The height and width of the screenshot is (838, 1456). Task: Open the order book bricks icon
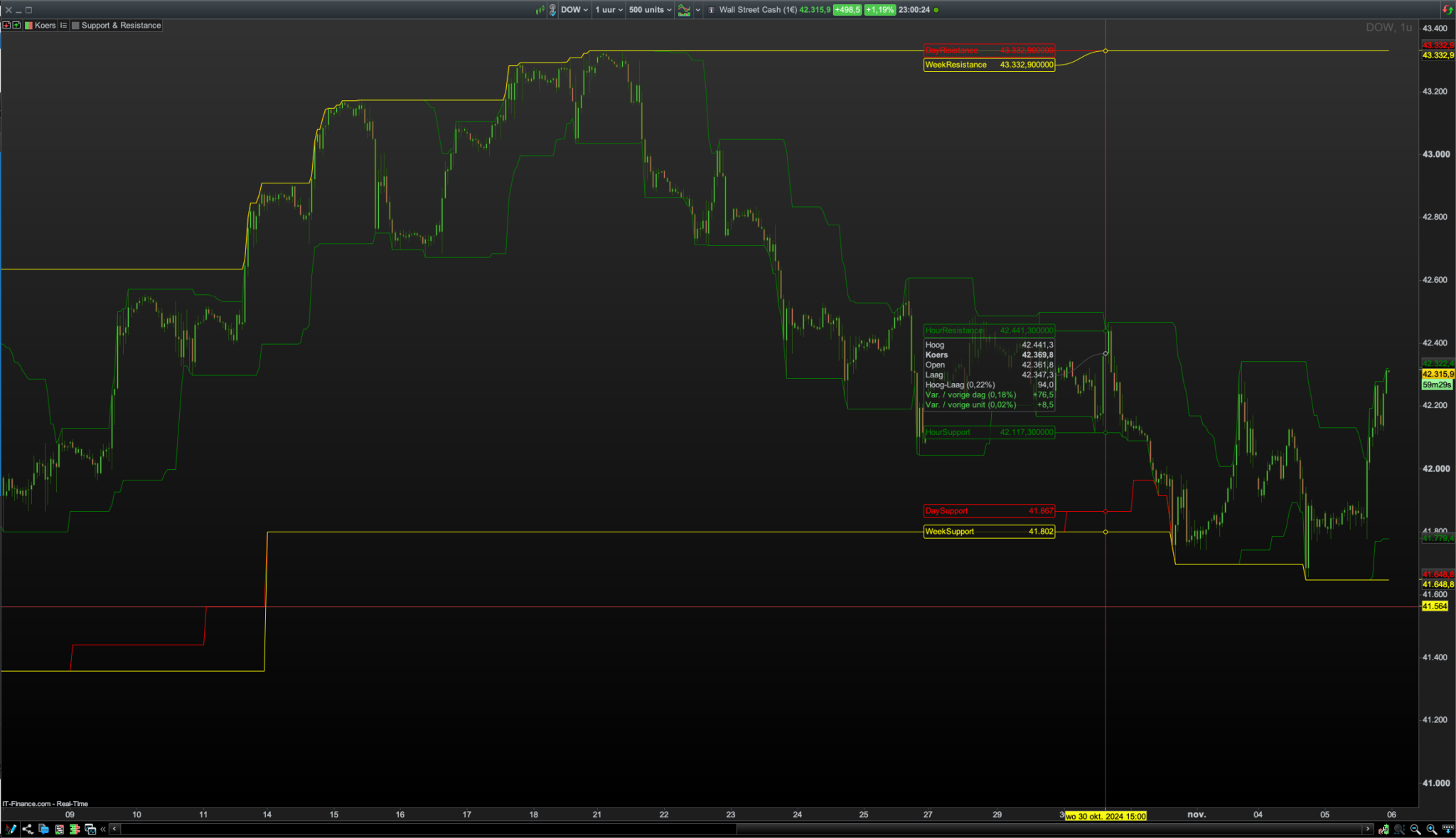point(74,829)
